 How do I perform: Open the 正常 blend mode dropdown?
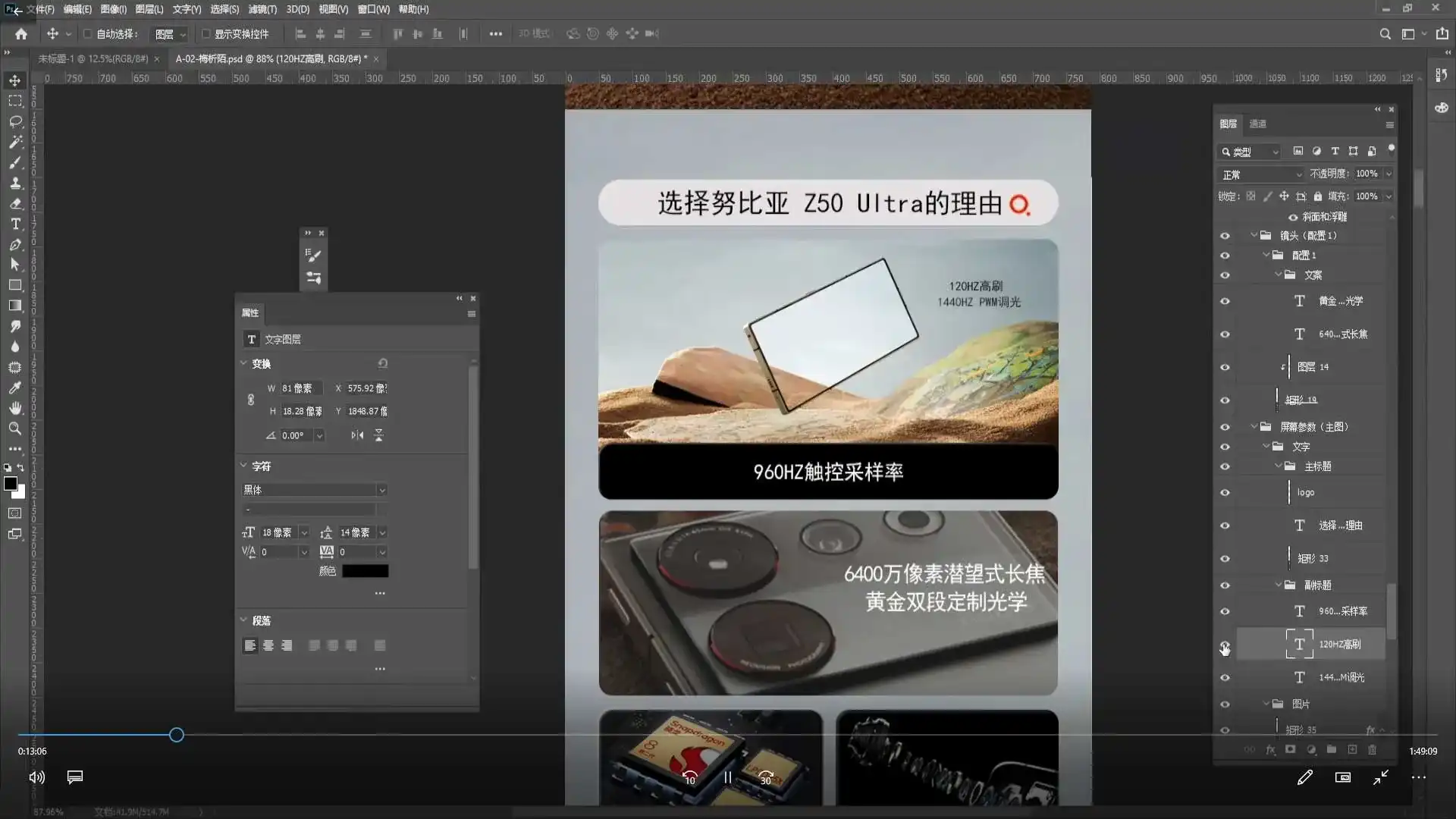[x=1262, y=174]
